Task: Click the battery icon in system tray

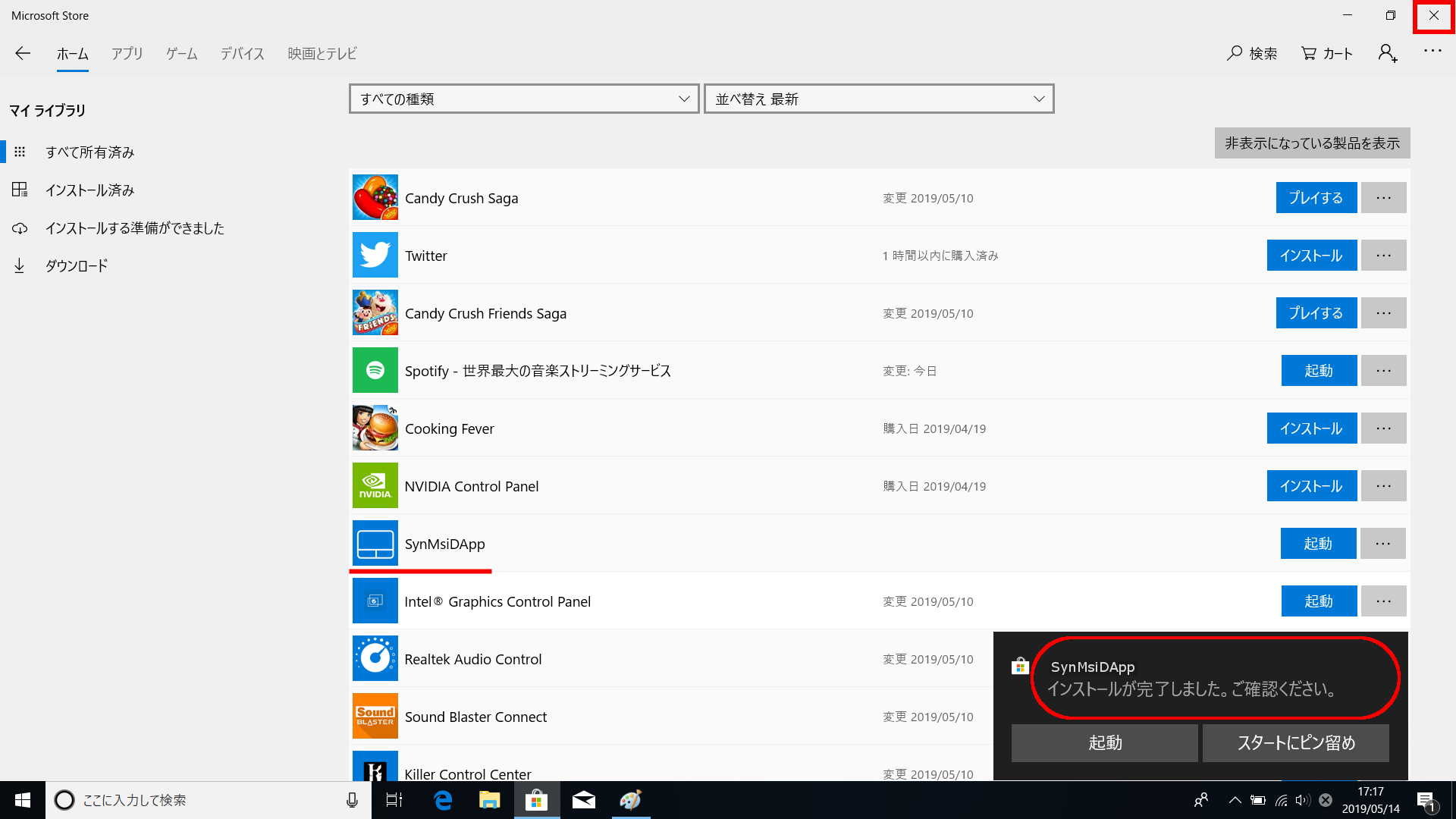Action: pos(1258,800)
